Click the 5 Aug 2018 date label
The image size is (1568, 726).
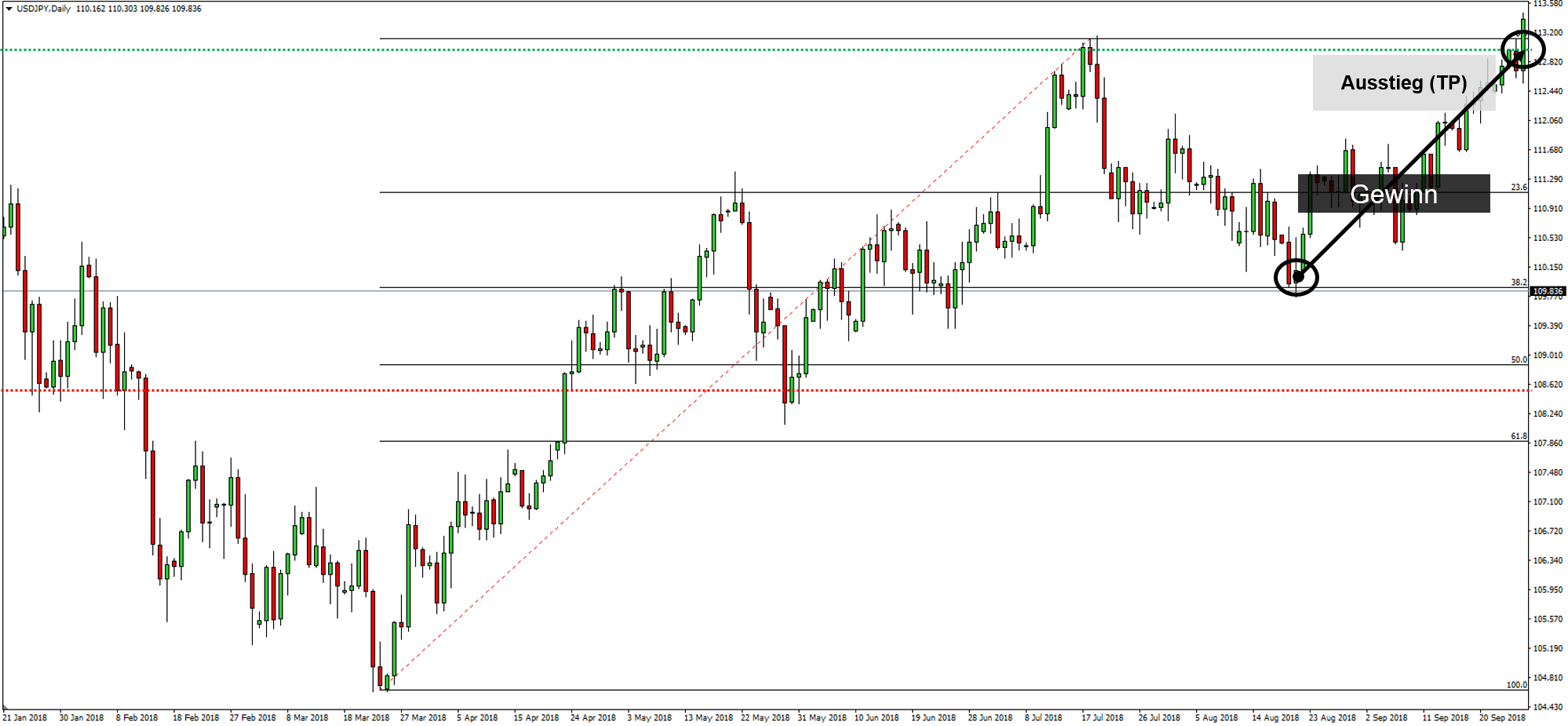click(x=1216, y=717)
